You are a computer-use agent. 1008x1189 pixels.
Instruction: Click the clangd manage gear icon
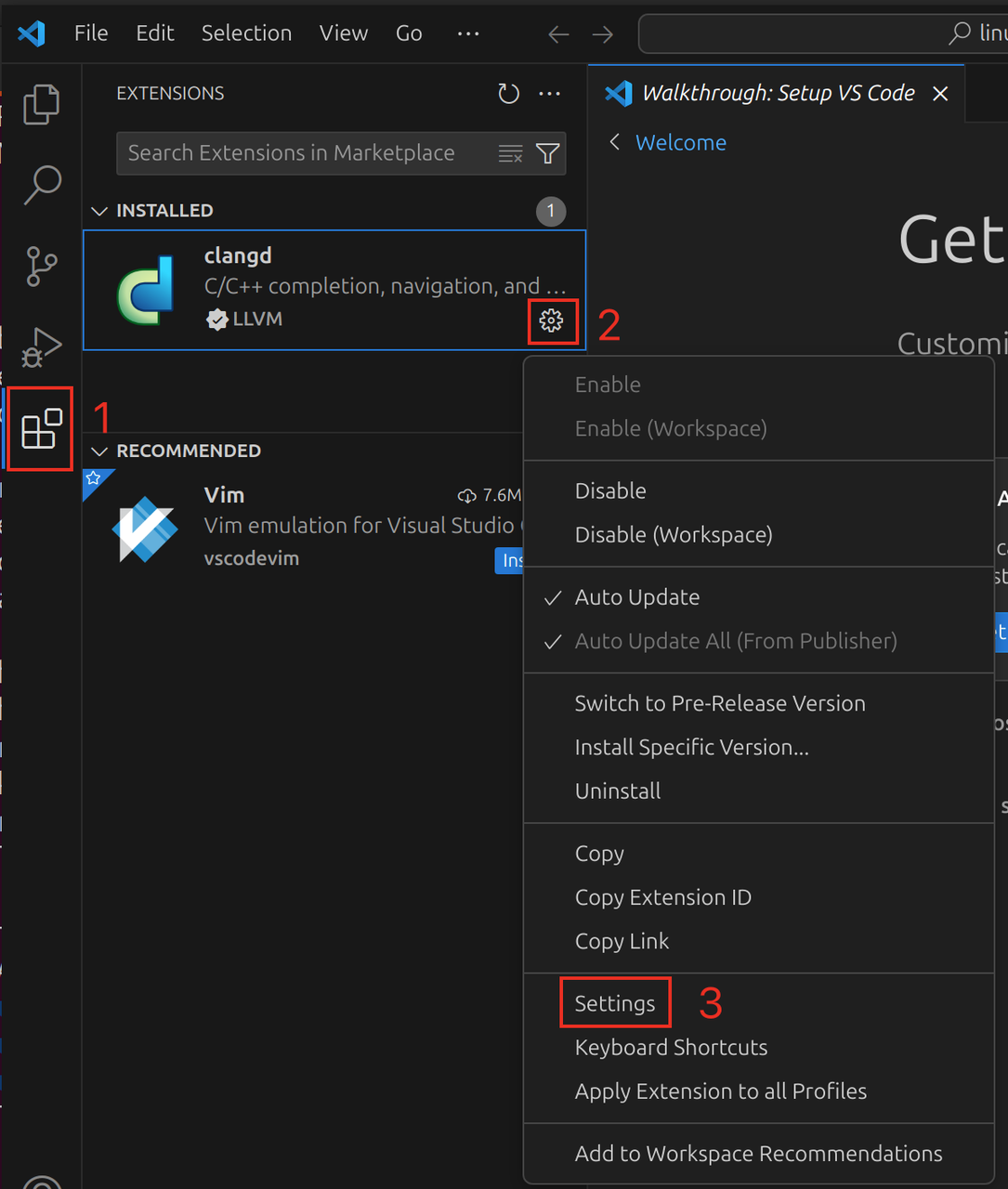point(552,320)
